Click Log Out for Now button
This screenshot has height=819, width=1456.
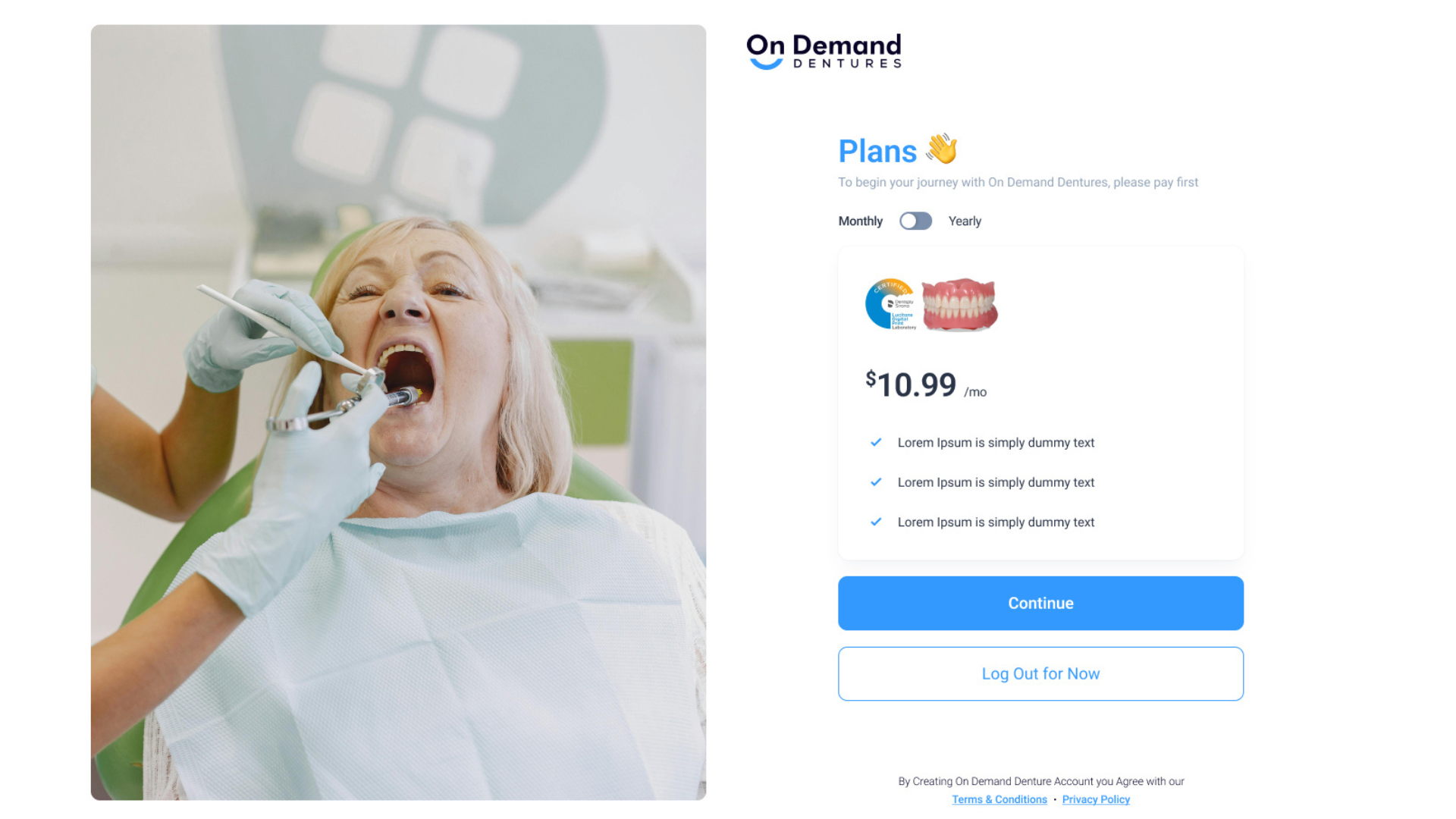point(1040,673)
